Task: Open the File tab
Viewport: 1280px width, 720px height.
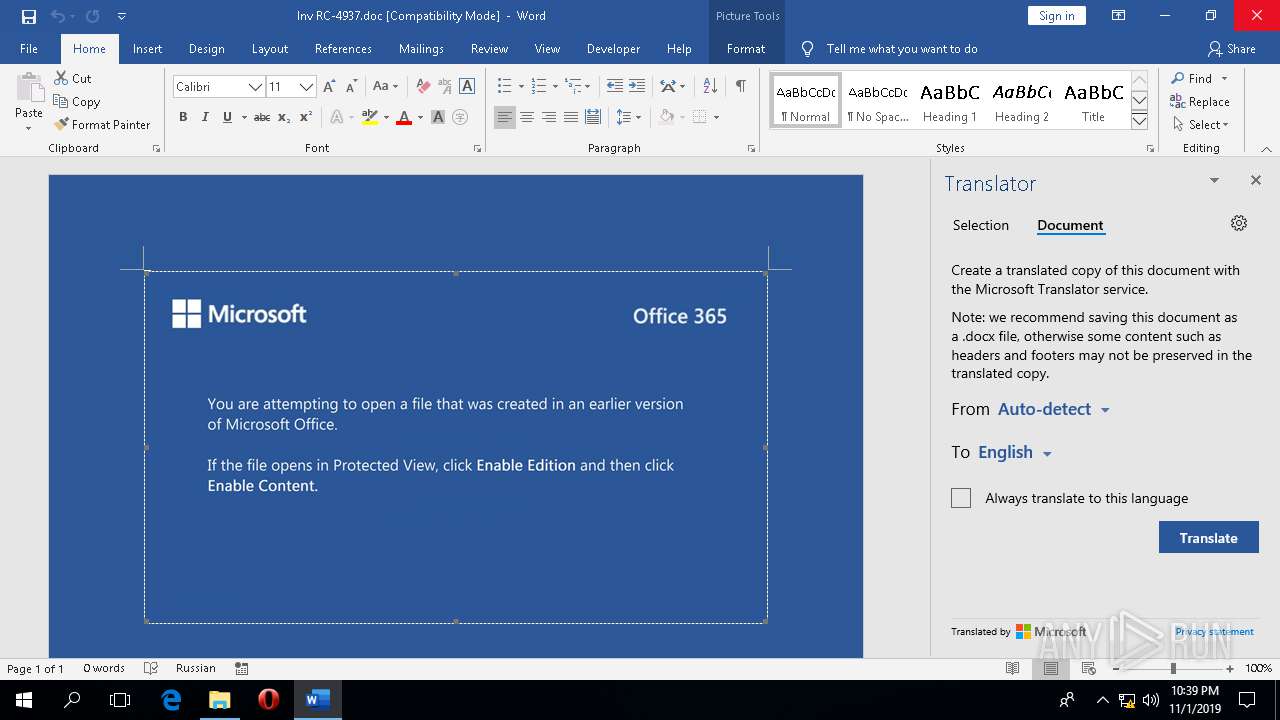Action: [29, 49]
